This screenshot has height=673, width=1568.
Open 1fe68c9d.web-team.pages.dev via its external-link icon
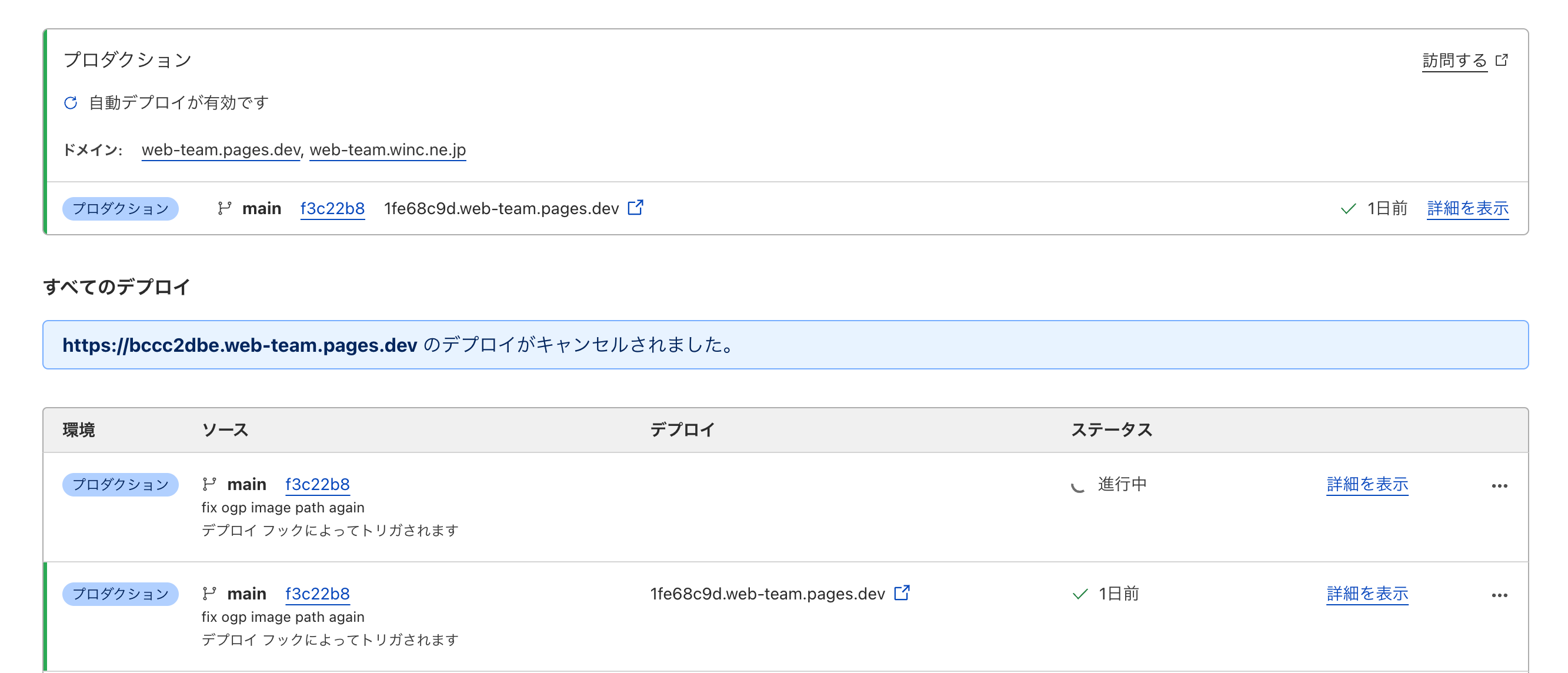[635, 207]
